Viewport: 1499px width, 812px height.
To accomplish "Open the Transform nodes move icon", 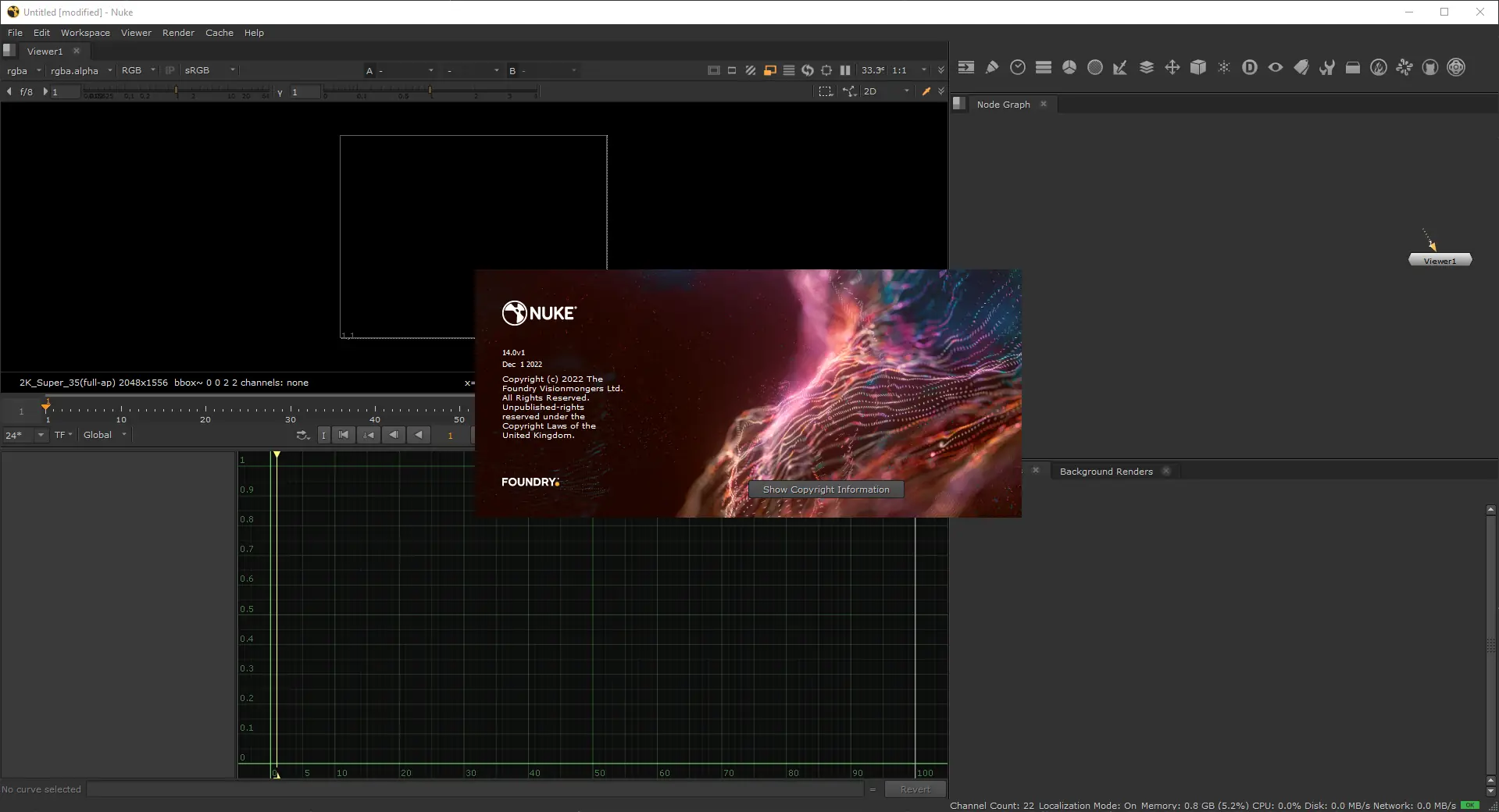I will 1172,68.
